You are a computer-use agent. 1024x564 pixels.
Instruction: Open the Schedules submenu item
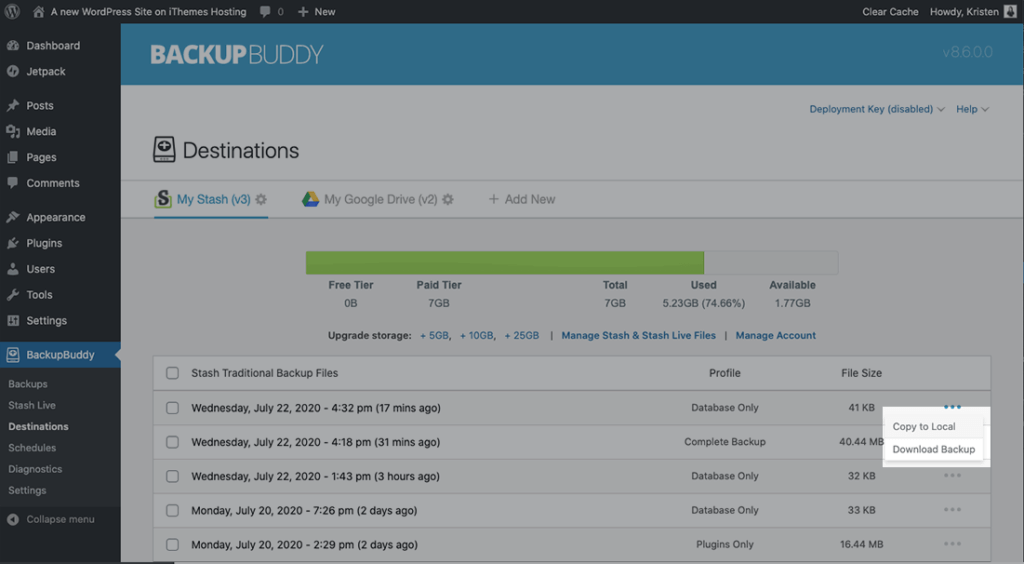coord(32,448)
